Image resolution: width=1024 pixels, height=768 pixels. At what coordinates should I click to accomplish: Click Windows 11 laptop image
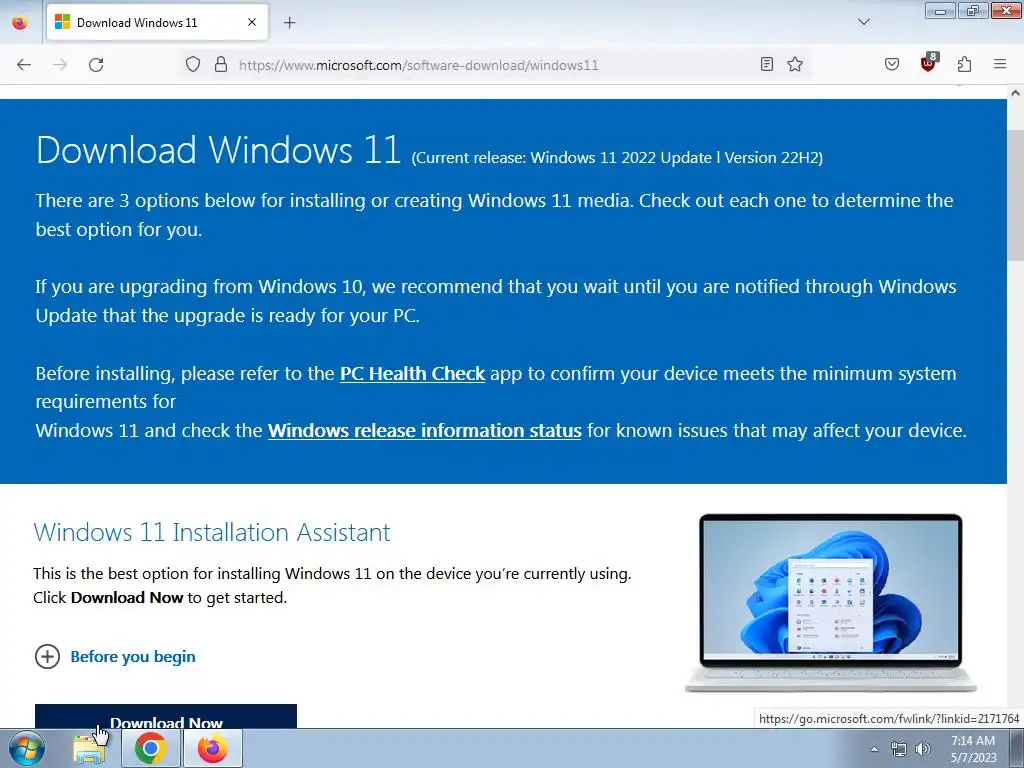(830, 603)
